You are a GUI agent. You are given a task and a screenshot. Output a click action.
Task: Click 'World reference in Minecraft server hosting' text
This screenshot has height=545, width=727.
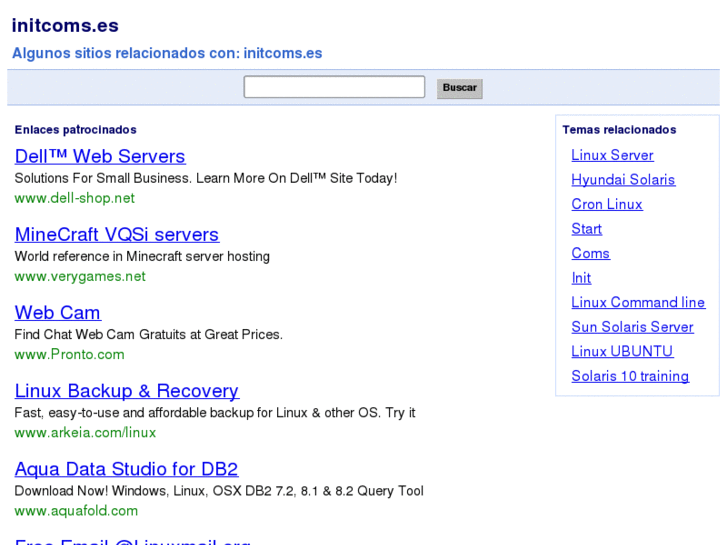tap(142, 256)
